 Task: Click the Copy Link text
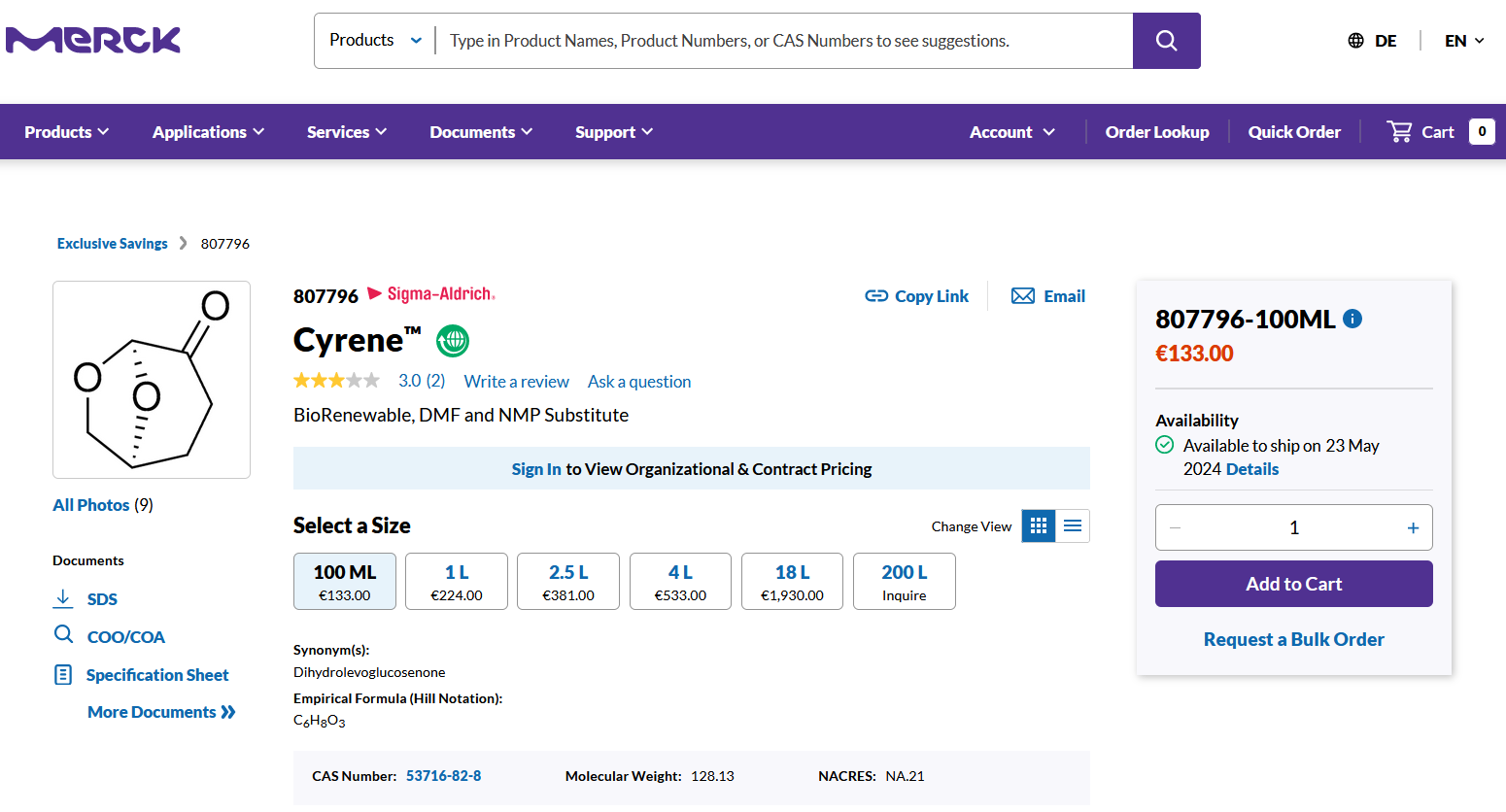tap(932, 296)
